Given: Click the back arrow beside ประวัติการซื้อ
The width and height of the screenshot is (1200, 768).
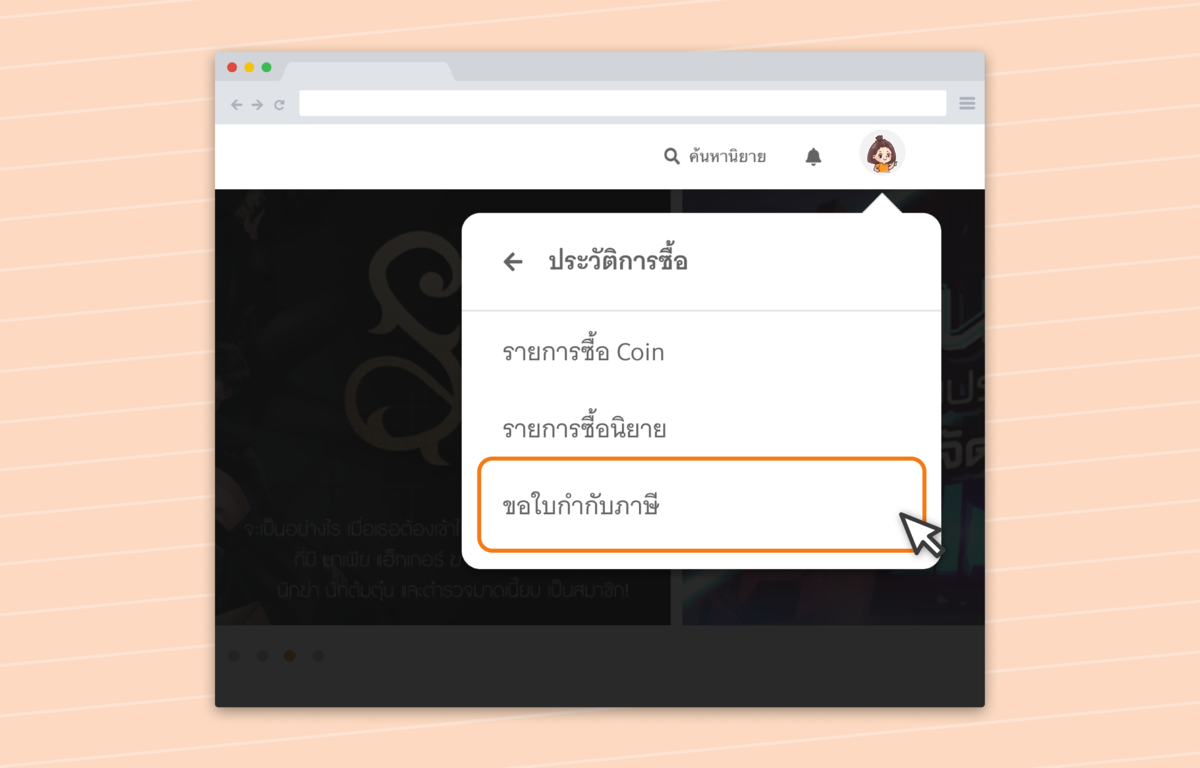Looking at the screenshot, I should pyautogui.click(x=513, y=262).
